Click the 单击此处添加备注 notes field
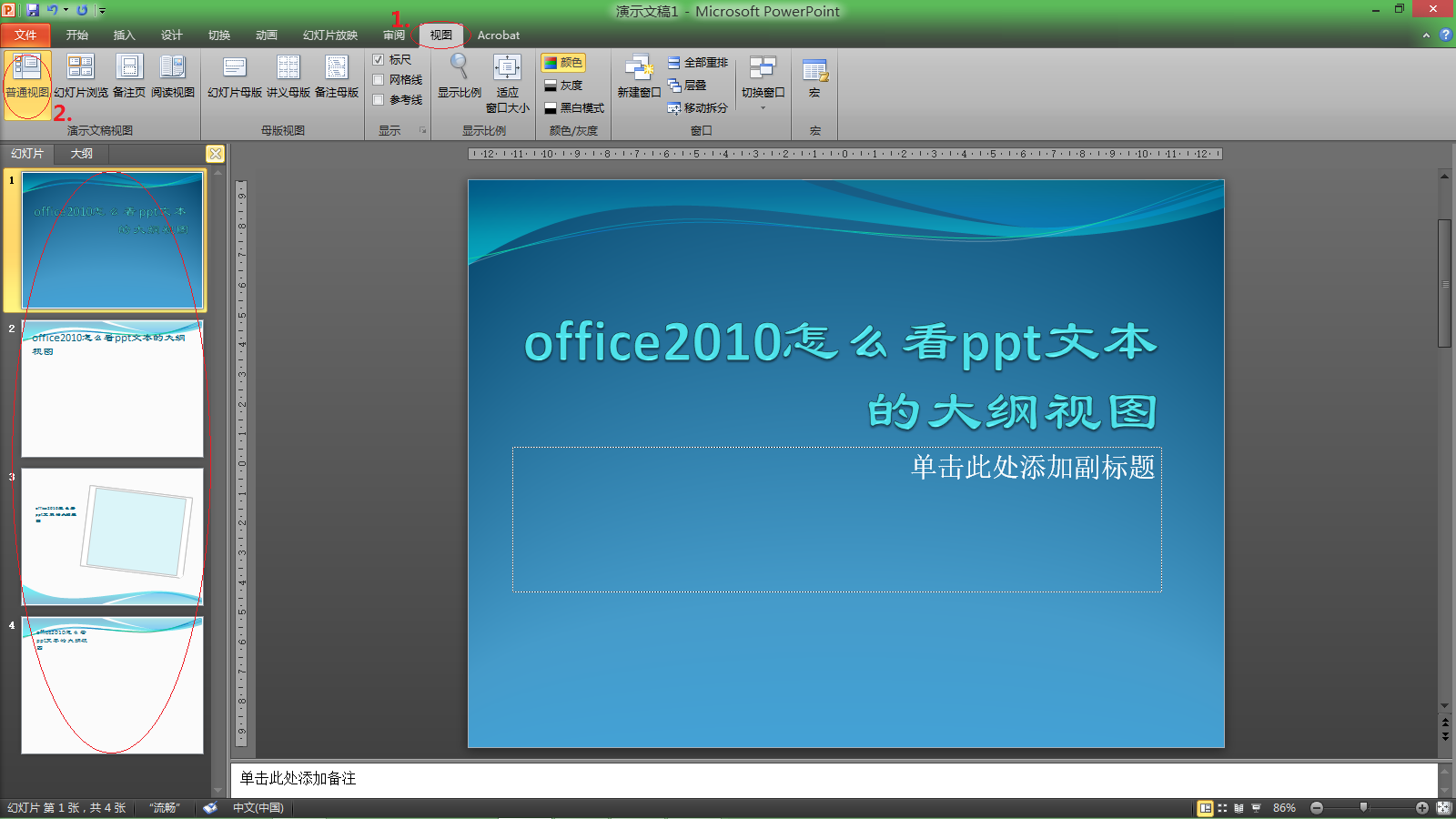Image resolution: width=1456 pixels, height=819 pixels. tap(834, 779)
